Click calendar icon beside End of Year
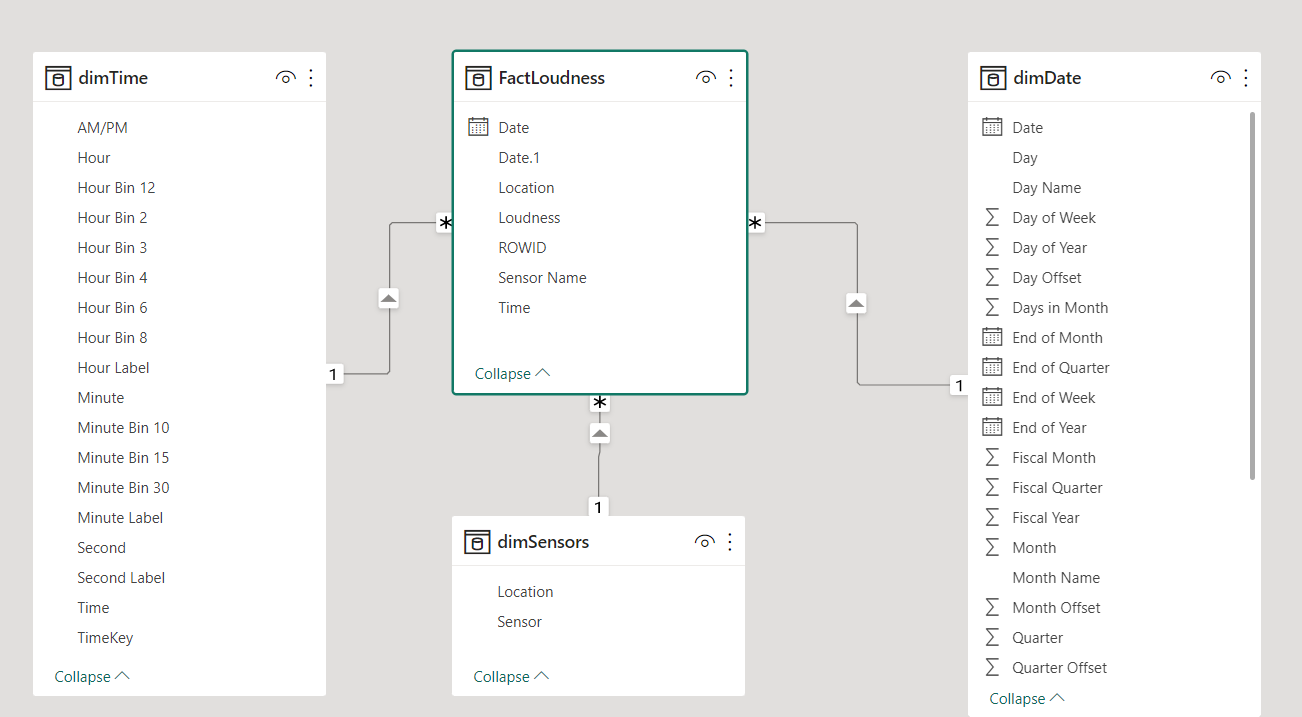Image resolution: width=1302 pixels, height=717 pixels. tap(992, 427)
